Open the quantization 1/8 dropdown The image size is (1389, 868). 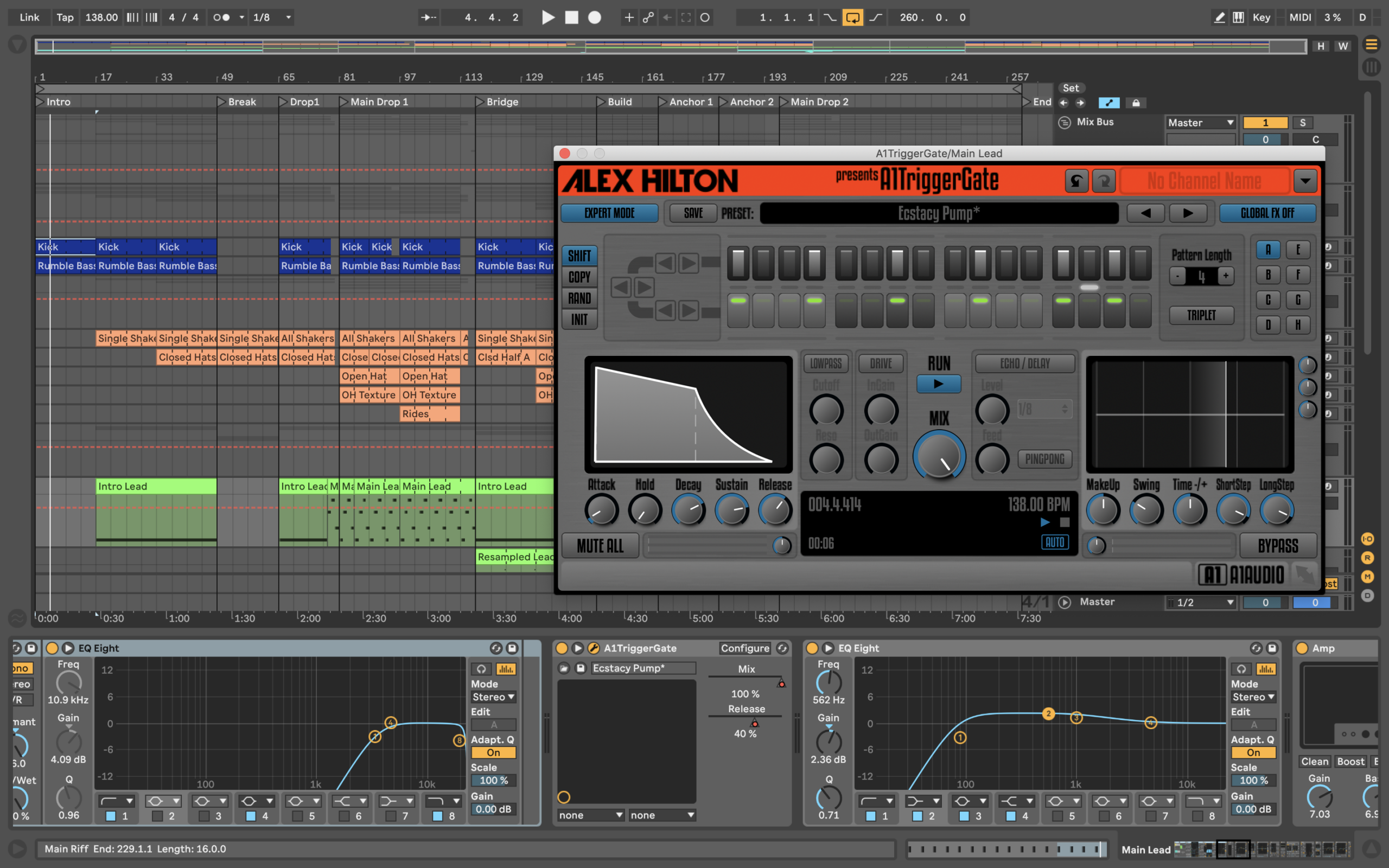(x=273, y=17)
